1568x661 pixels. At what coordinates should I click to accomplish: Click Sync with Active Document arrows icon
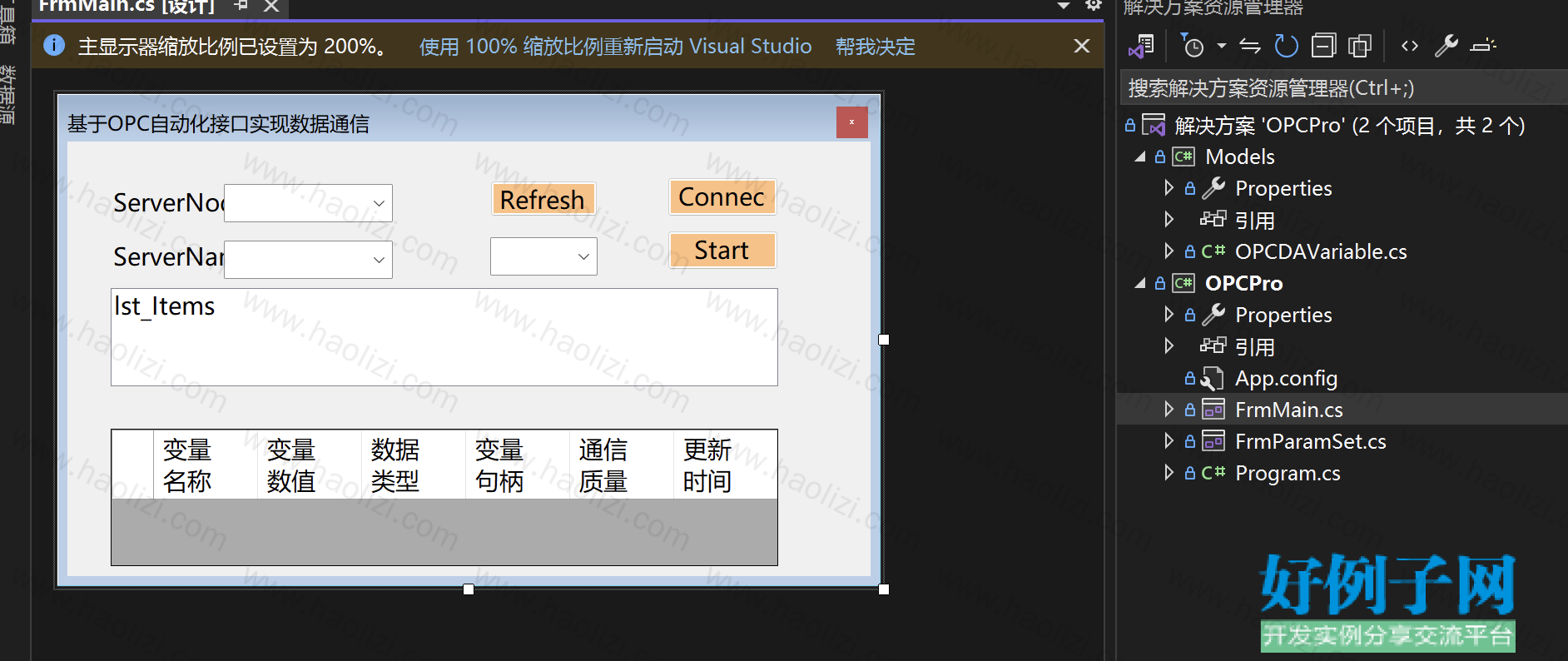click(1250, 46)
